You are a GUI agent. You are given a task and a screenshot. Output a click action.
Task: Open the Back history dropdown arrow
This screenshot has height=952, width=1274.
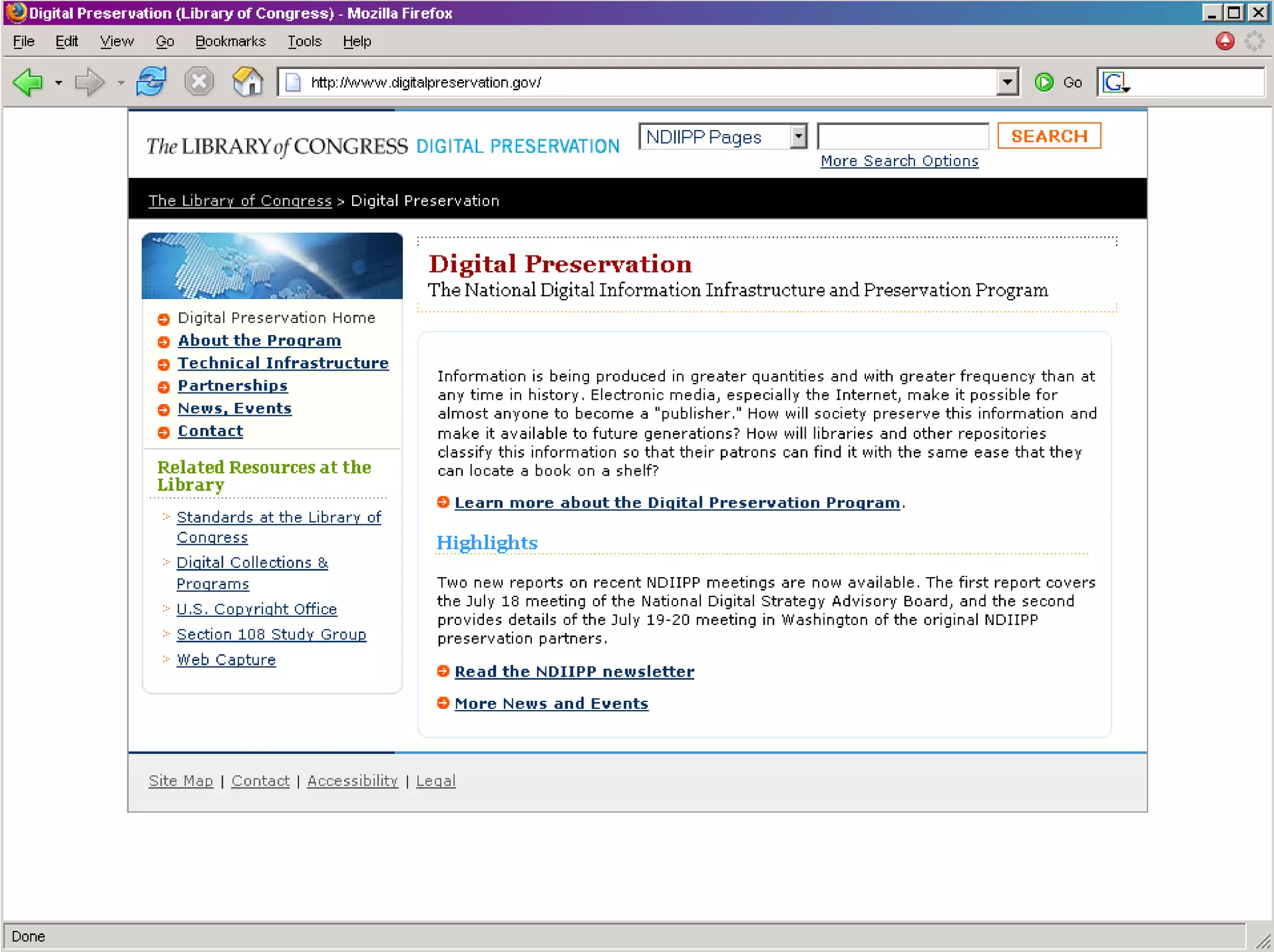tap(58, 83)
